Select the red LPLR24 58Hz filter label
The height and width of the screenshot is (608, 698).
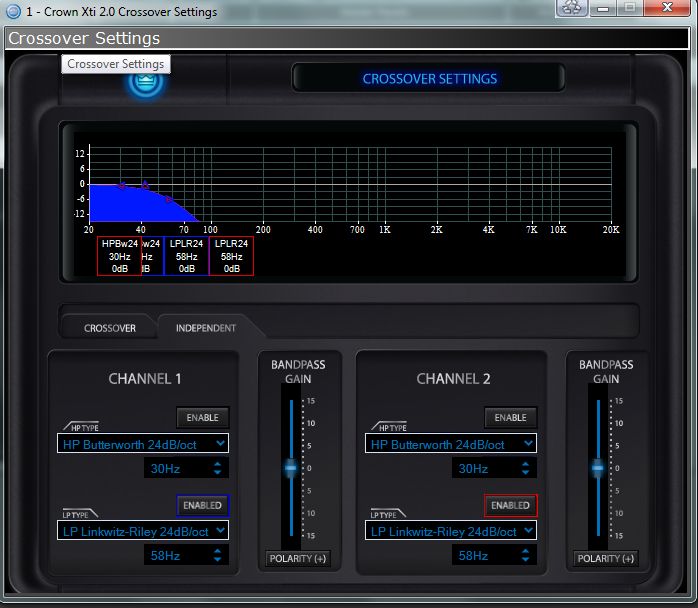point(232,255)
